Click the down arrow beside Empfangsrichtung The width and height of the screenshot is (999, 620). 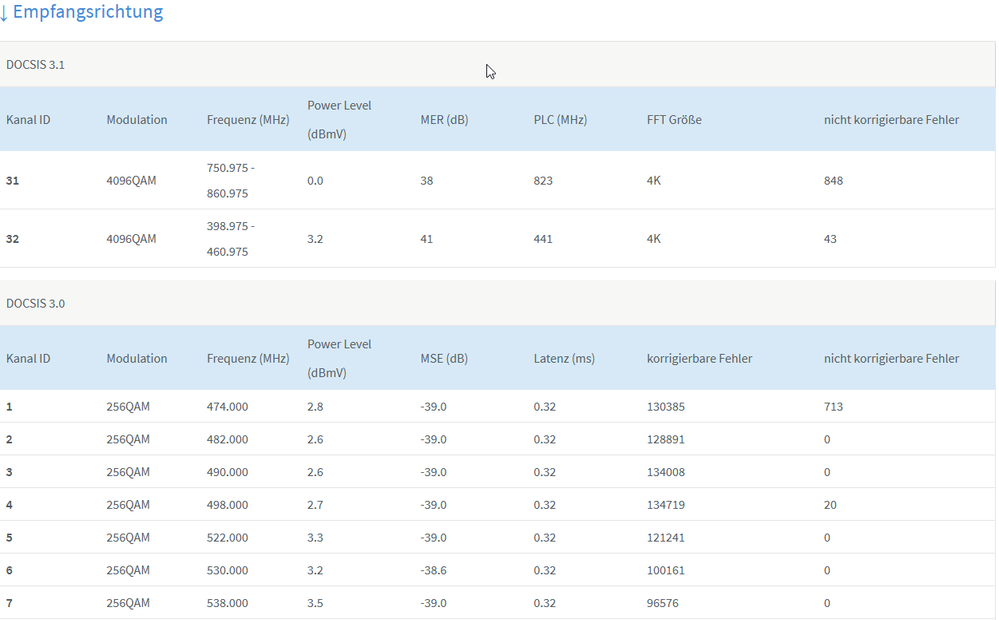[4, 13]
